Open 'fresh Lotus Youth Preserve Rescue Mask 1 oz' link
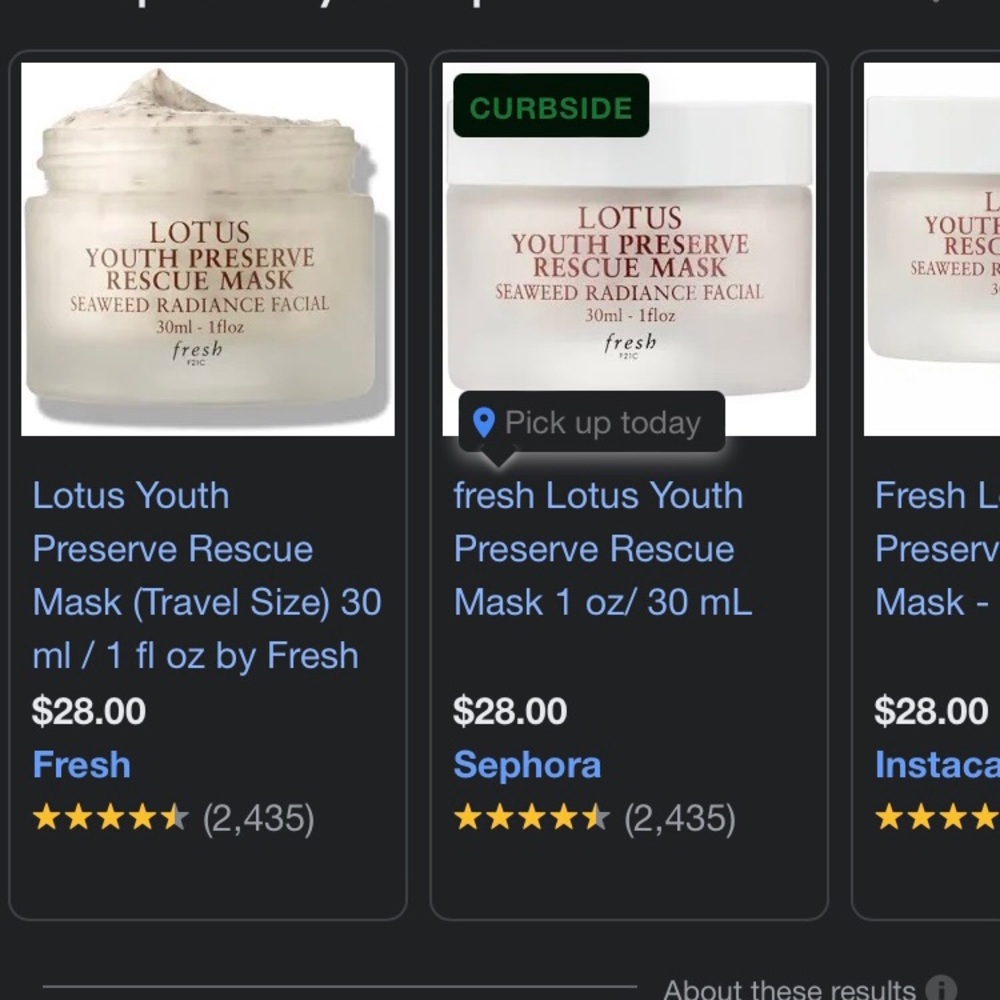 [603, 548]
